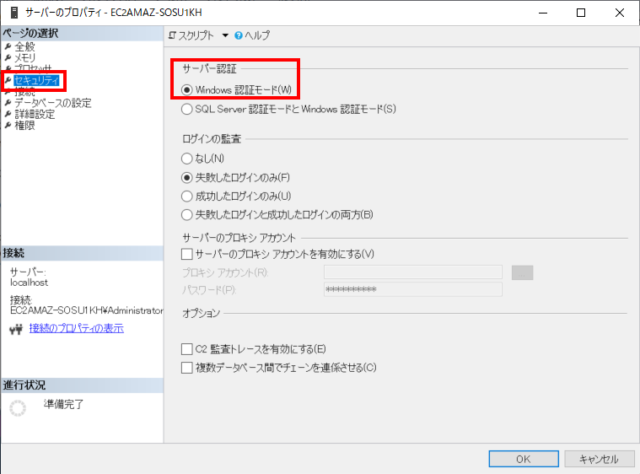Viewport: 640px width, 474px height.
Task: Click the localhost server name text
Action: click(x=29, y=283)
